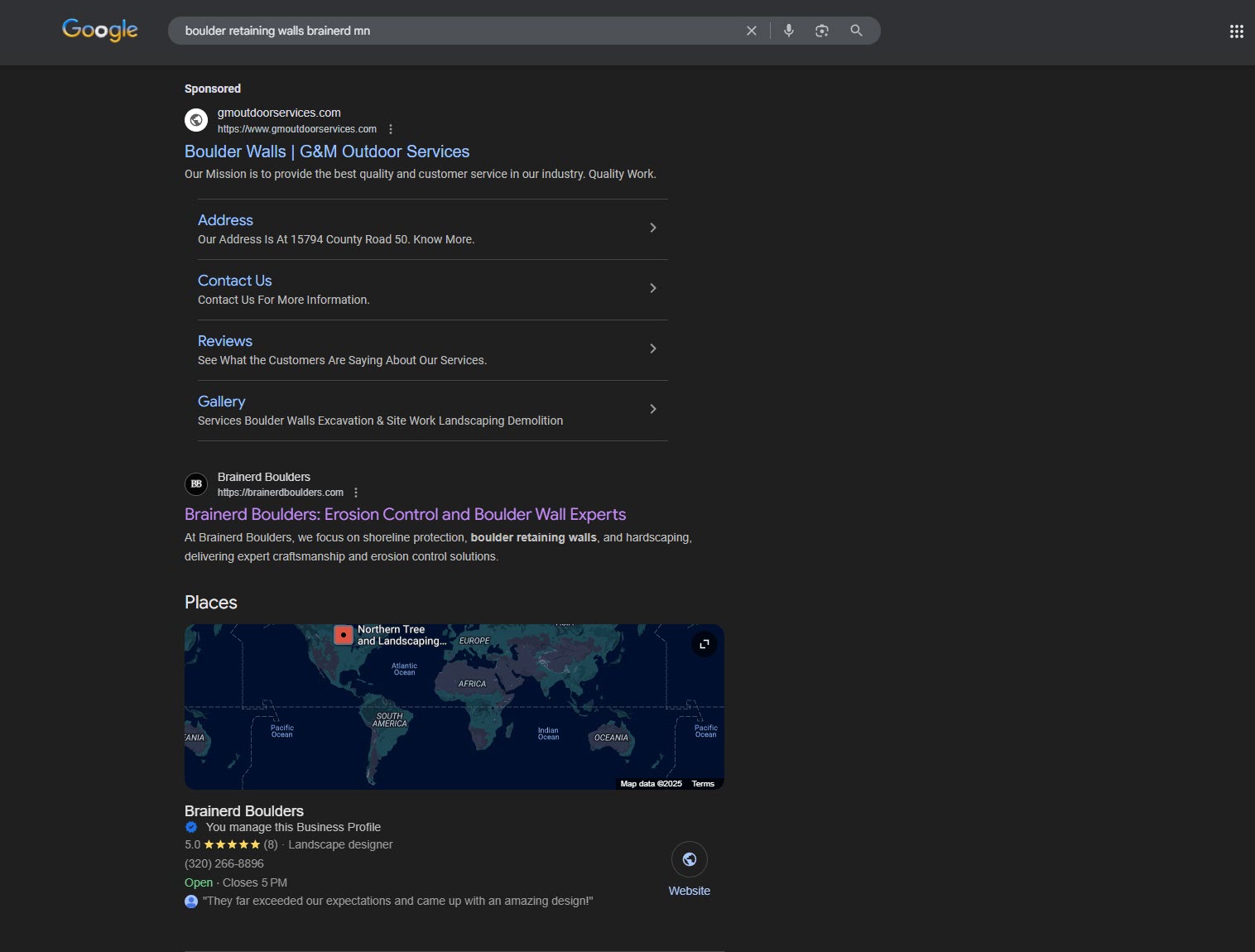Viewport: 1255px width, 952px height.
Task: Expand the Gallery row chevron
Action: (653, 409)
